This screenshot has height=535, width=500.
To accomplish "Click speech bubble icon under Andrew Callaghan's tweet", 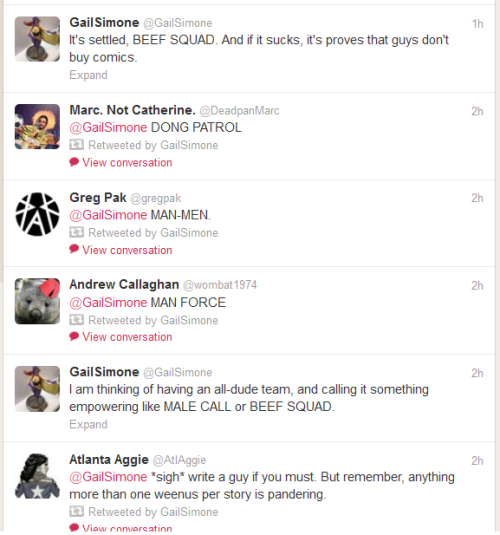I will 74,336.
